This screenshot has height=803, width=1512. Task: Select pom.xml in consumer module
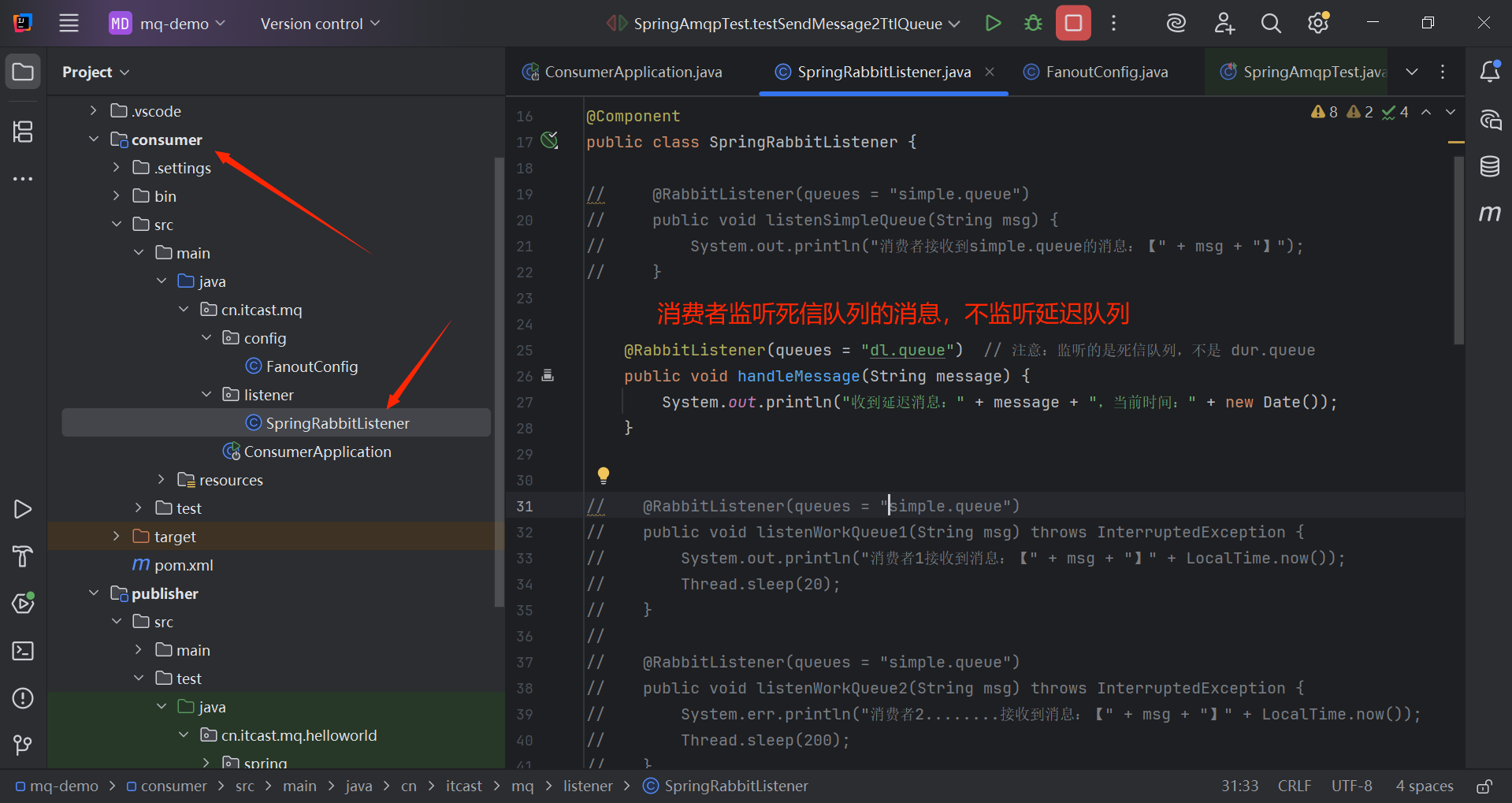point(173,565)
